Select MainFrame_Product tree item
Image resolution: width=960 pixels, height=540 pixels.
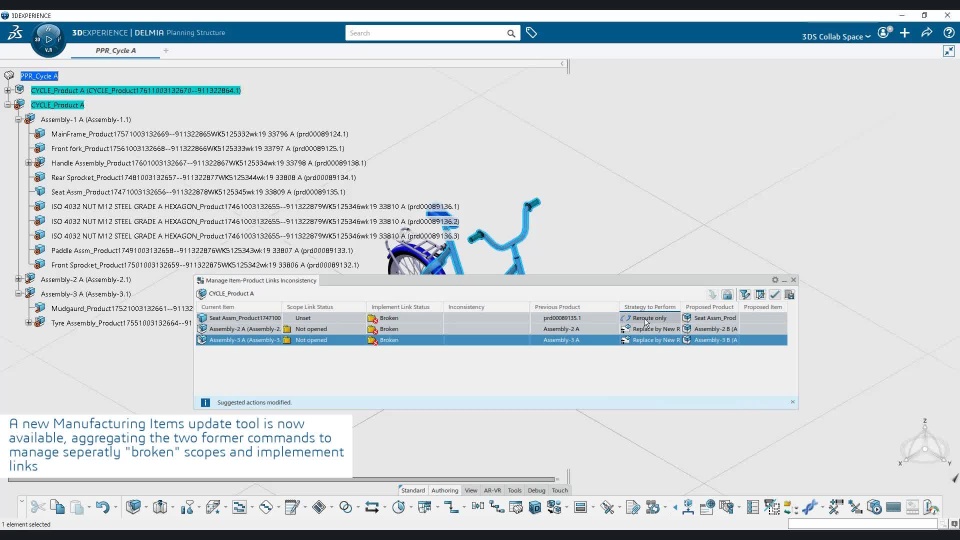[200, 134]
